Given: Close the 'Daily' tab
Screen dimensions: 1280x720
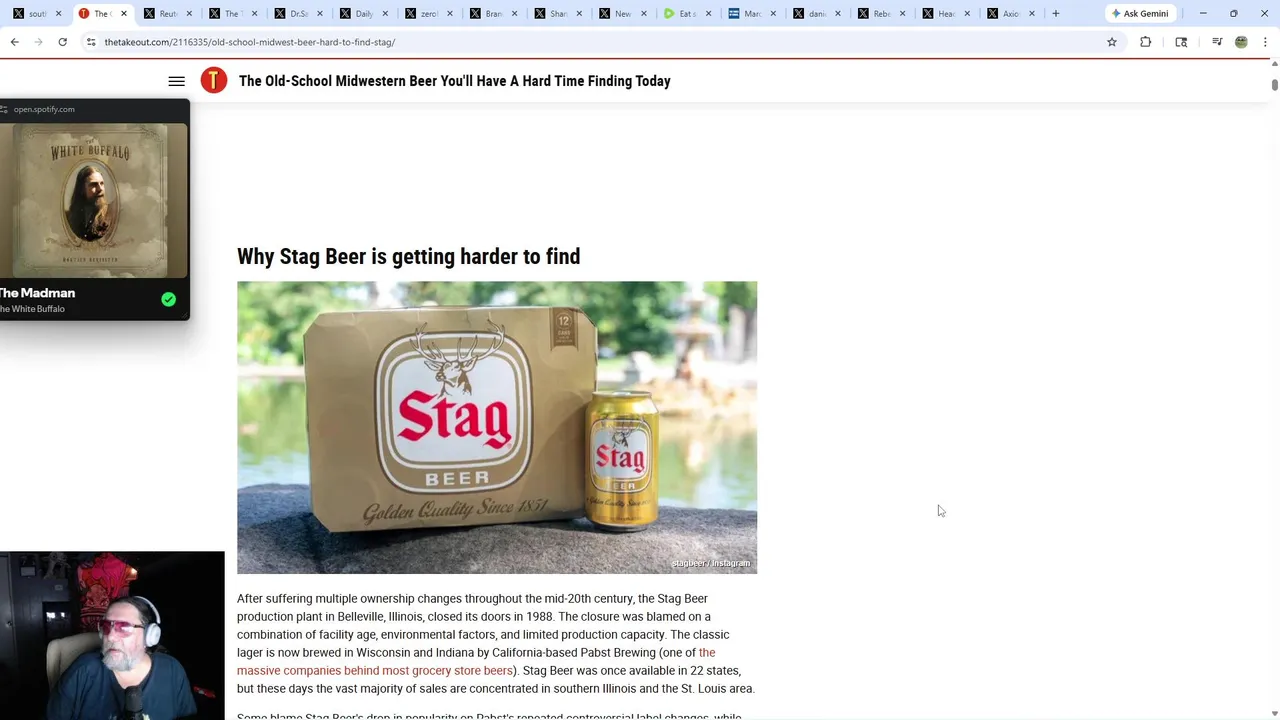Looking at the screenshot, I should 385,14.
